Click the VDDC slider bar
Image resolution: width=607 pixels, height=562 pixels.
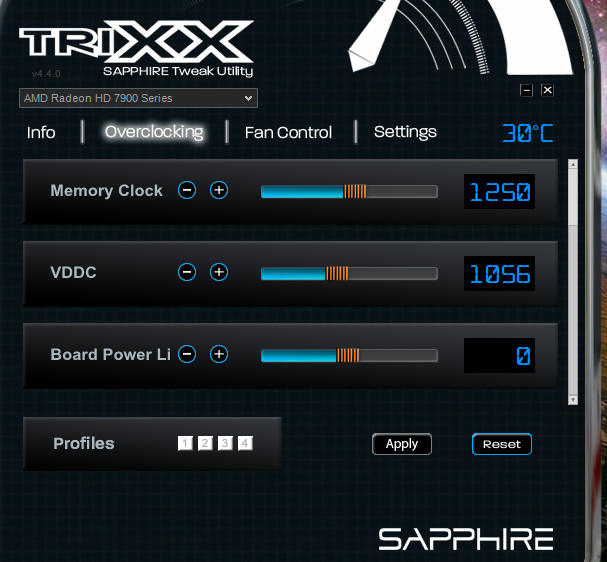point(349,273)
